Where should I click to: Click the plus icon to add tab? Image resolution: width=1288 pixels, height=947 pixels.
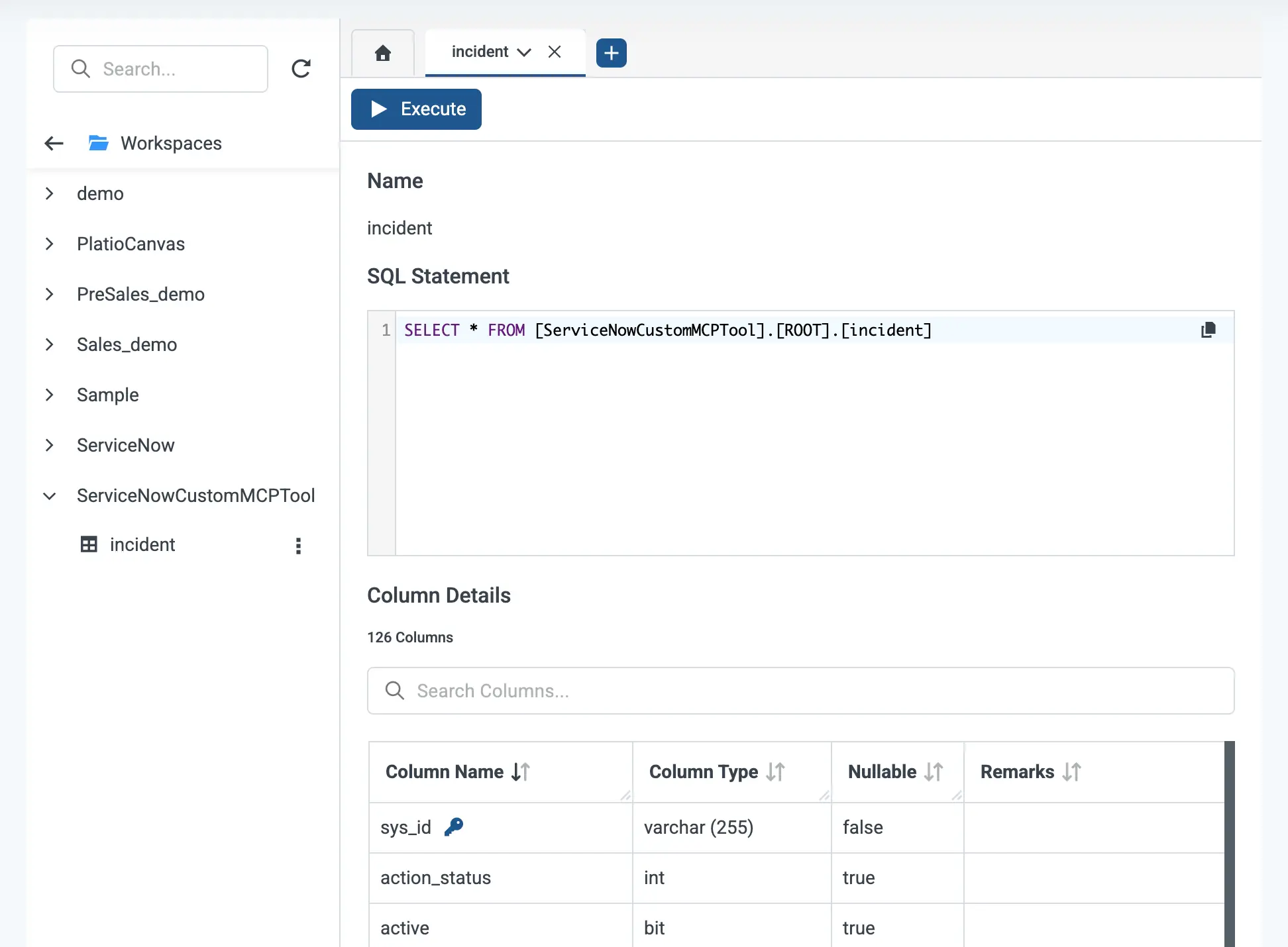(611, 53)
